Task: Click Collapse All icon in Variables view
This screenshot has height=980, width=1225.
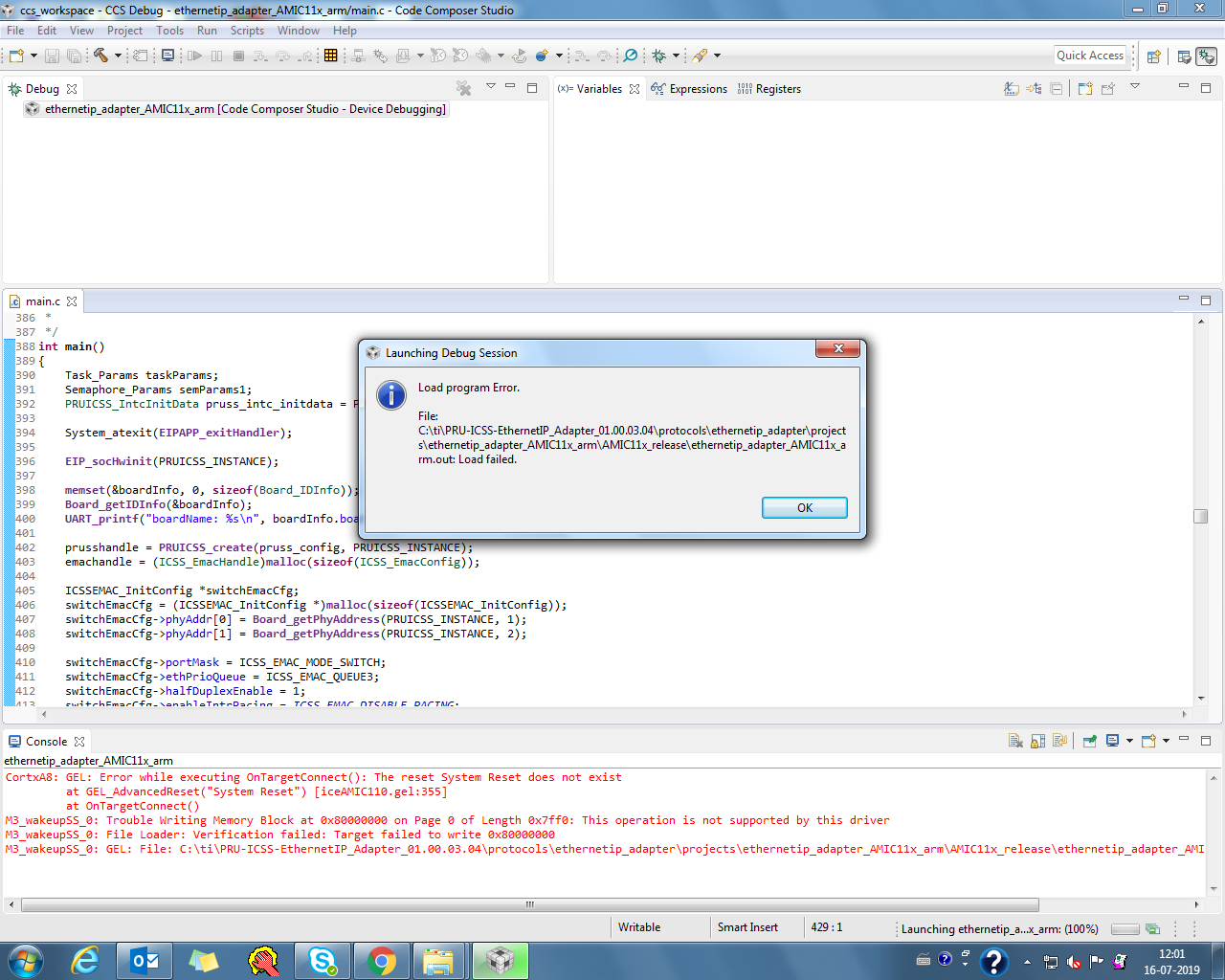Action: [1057, 88]
